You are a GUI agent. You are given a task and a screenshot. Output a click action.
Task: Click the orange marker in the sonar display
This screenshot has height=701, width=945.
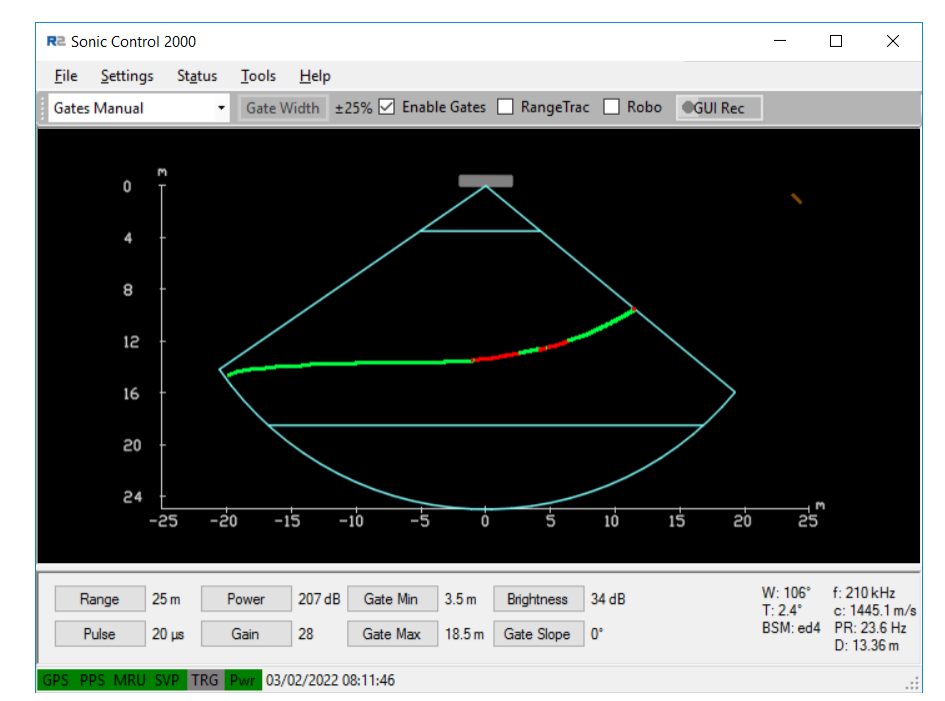click(x=796, y=198)
